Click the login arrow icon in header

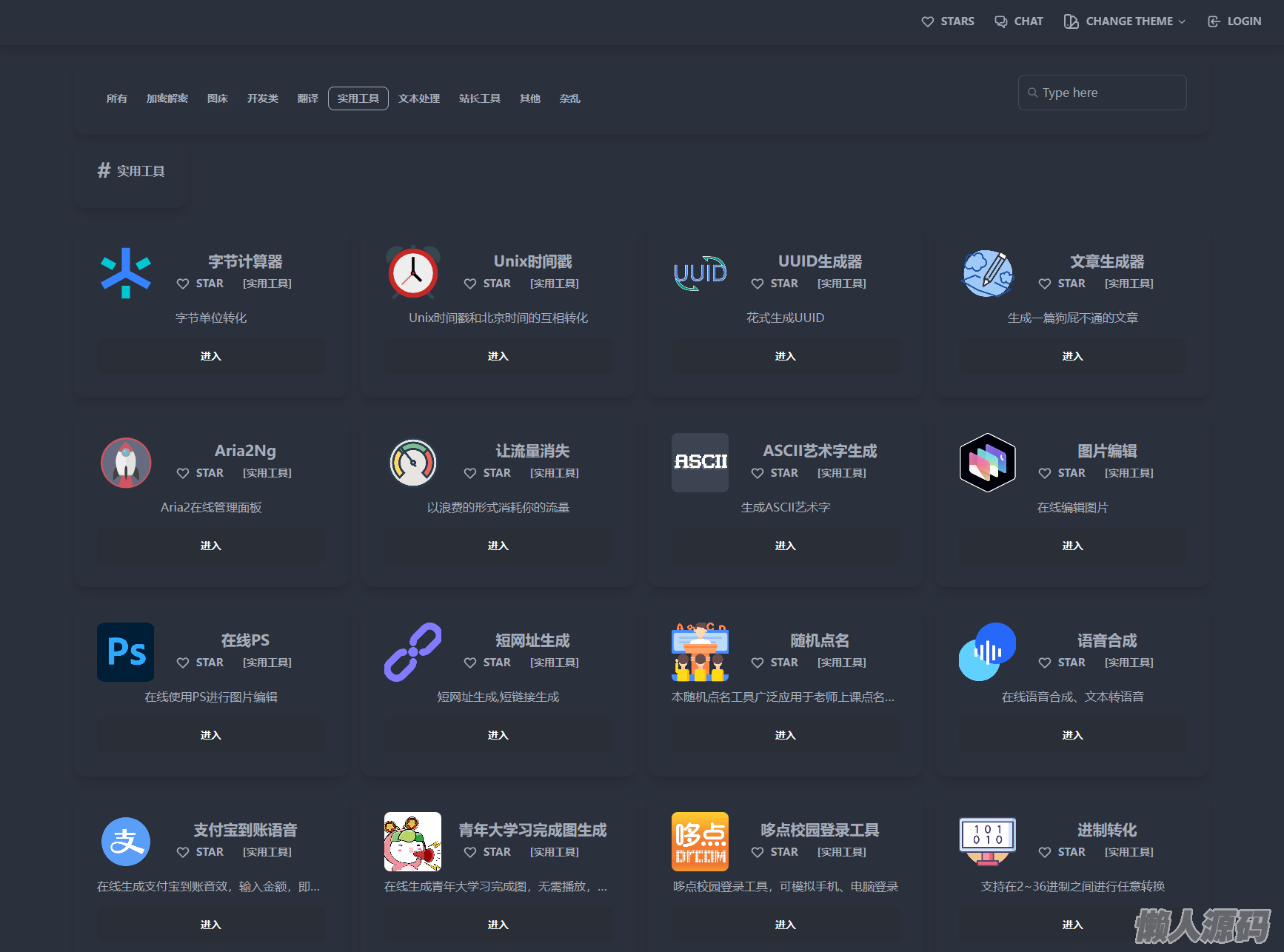pyautogui.click(x=1214, y=21)
